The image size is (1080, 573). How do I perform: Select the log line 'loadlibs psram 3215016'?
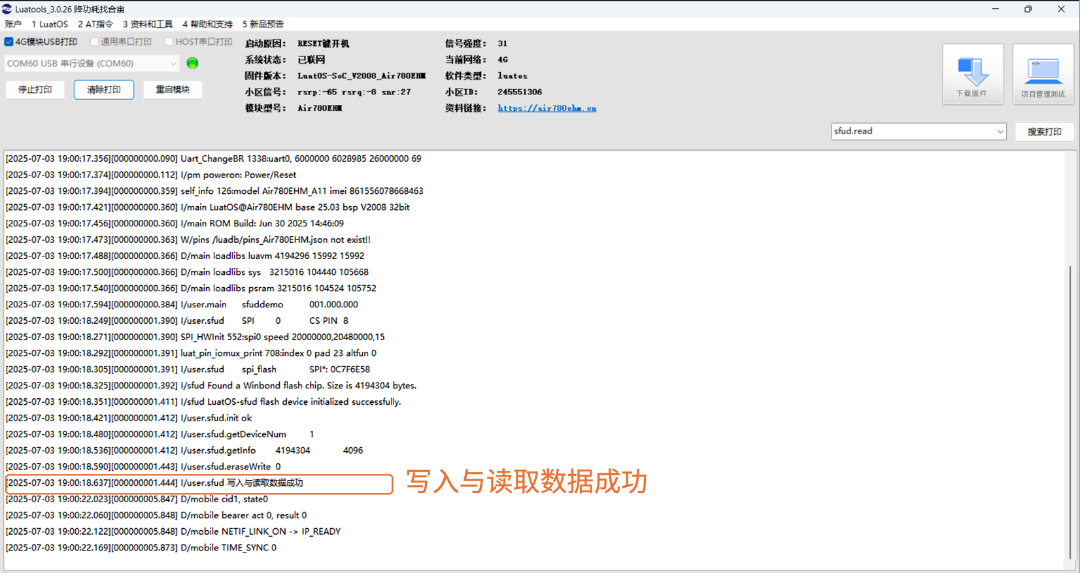(x=191, y=288)
